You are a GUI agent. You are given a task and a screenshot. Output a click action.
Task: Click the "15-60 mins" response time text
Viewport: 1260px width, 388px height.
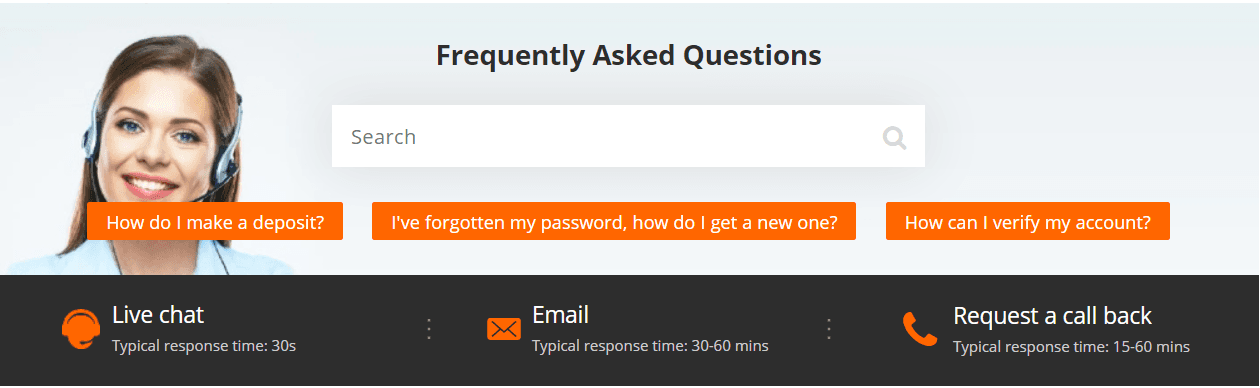pos(1151,347)
